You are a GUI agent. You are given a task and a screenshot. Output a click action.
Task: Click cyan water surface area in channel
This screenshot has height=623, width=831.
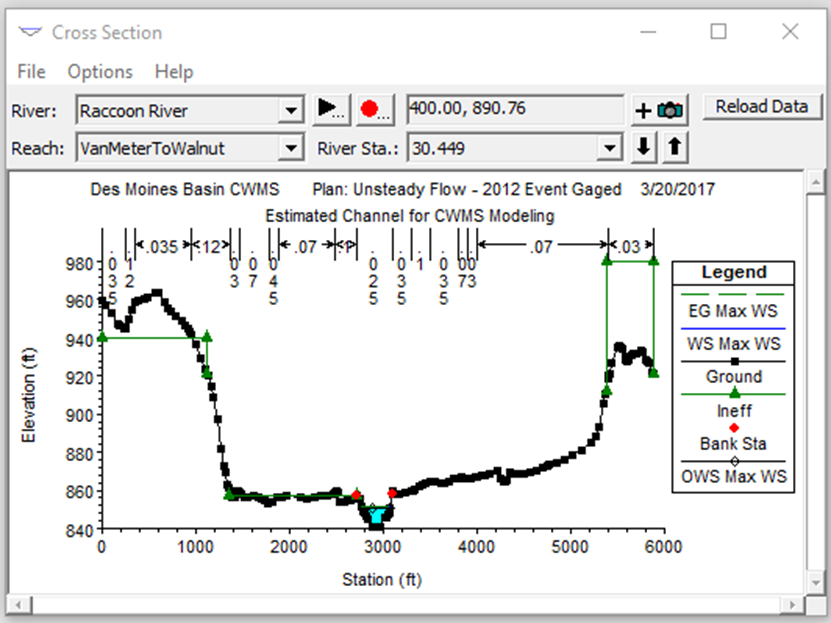click(376, 515)
